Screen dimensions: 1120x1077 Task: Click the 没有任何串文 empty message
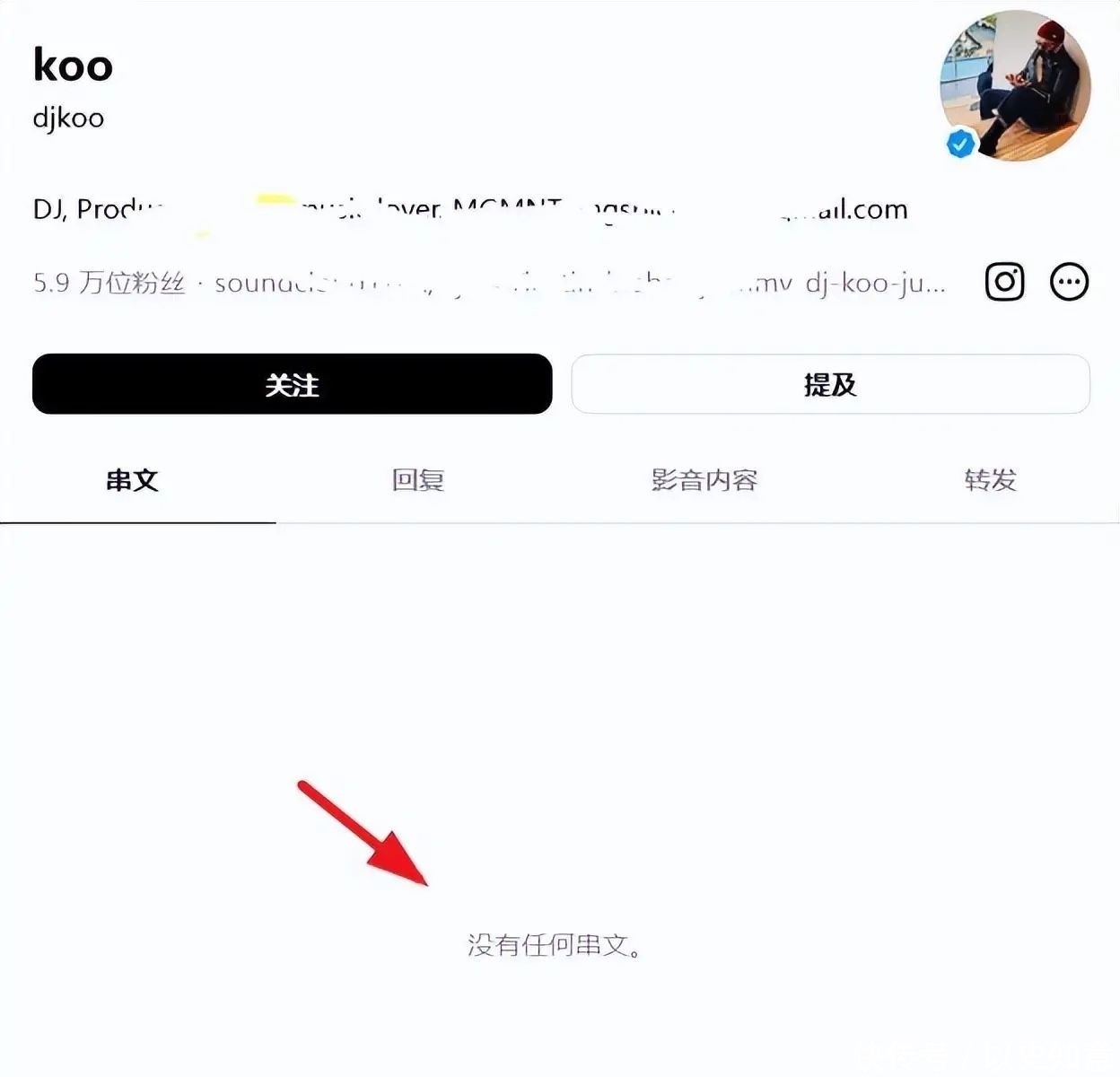[x=555, y=945]
